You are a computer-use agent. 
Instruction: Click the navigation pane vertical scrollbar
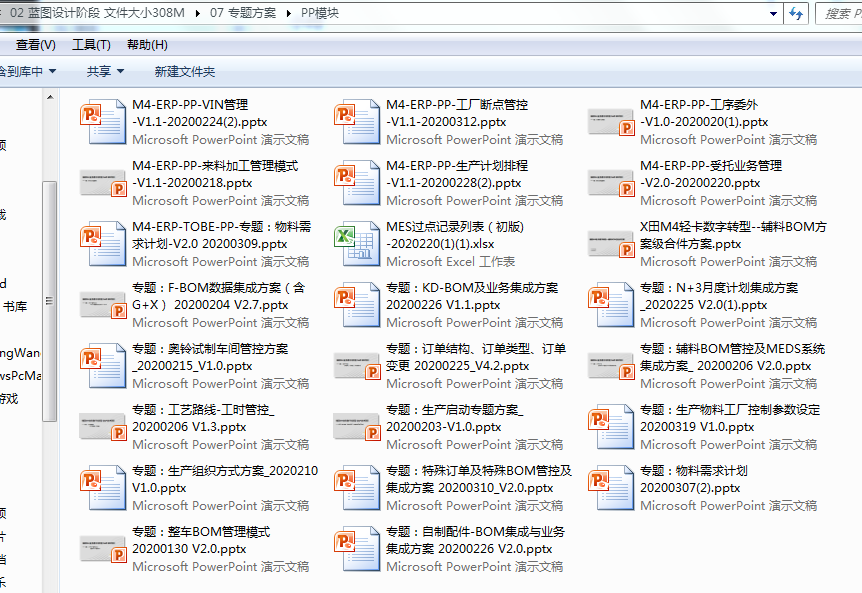click(49, 300)
